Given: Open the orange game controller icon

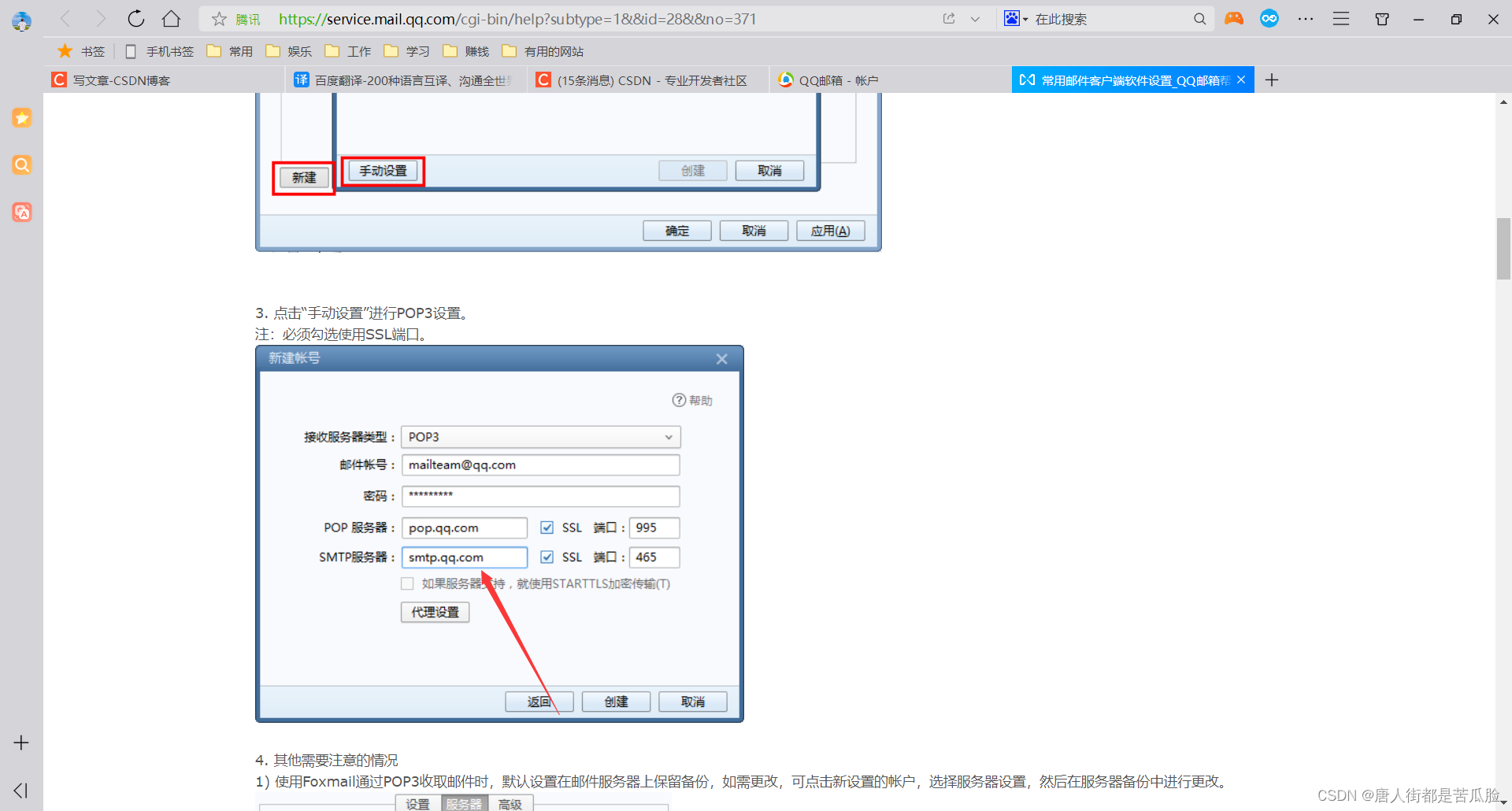Looking at the screenshot, I should point(1234,19).
